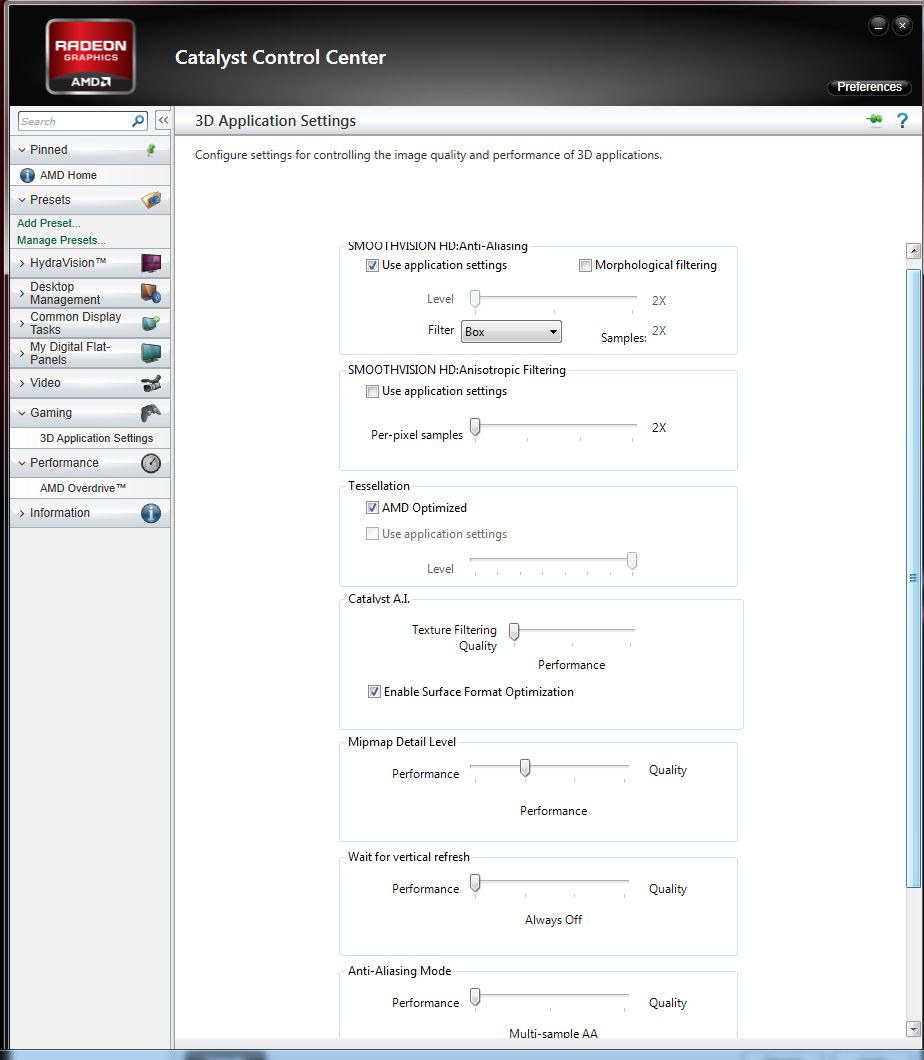
Task: Click the Performance gauge icon
Action: (x=151, y=463)
